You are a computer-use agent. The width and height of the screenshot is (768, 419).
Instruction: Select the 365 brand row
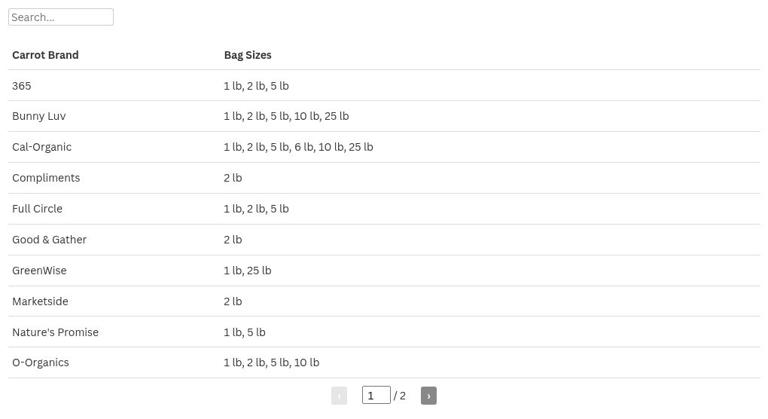tap(384, 85)
